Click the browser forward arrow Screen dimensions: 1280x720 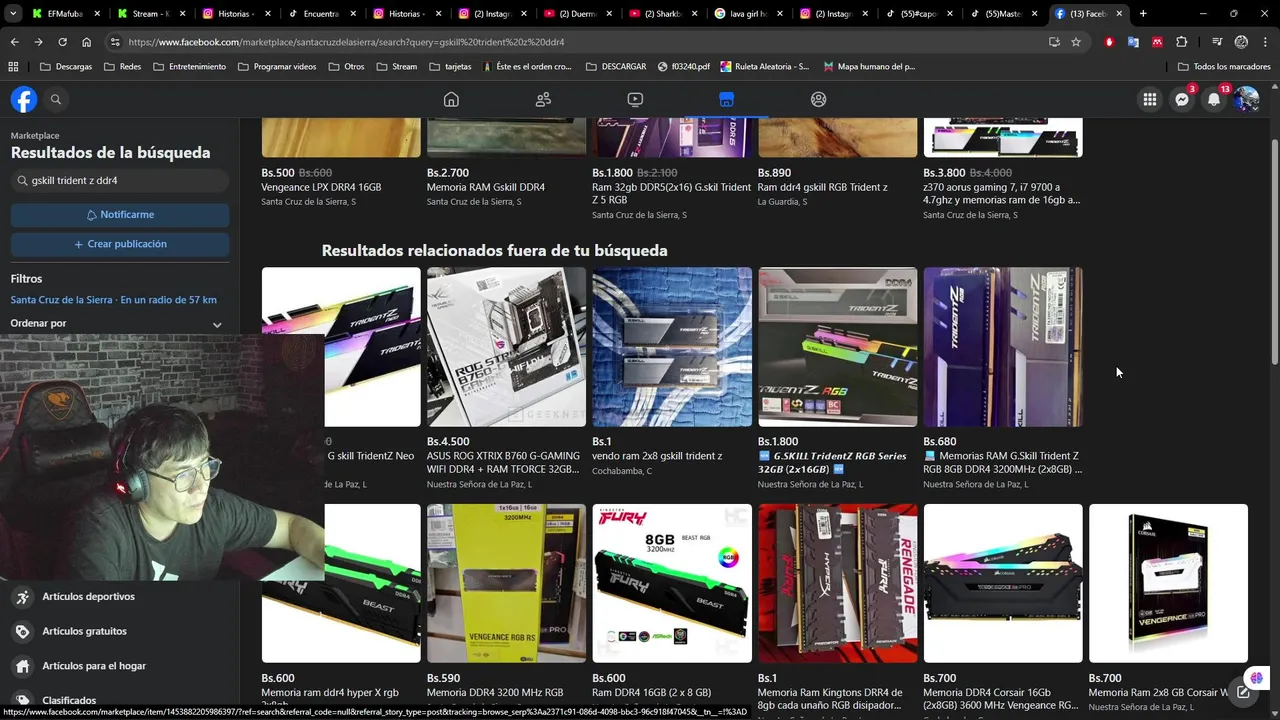click(38, 42)
